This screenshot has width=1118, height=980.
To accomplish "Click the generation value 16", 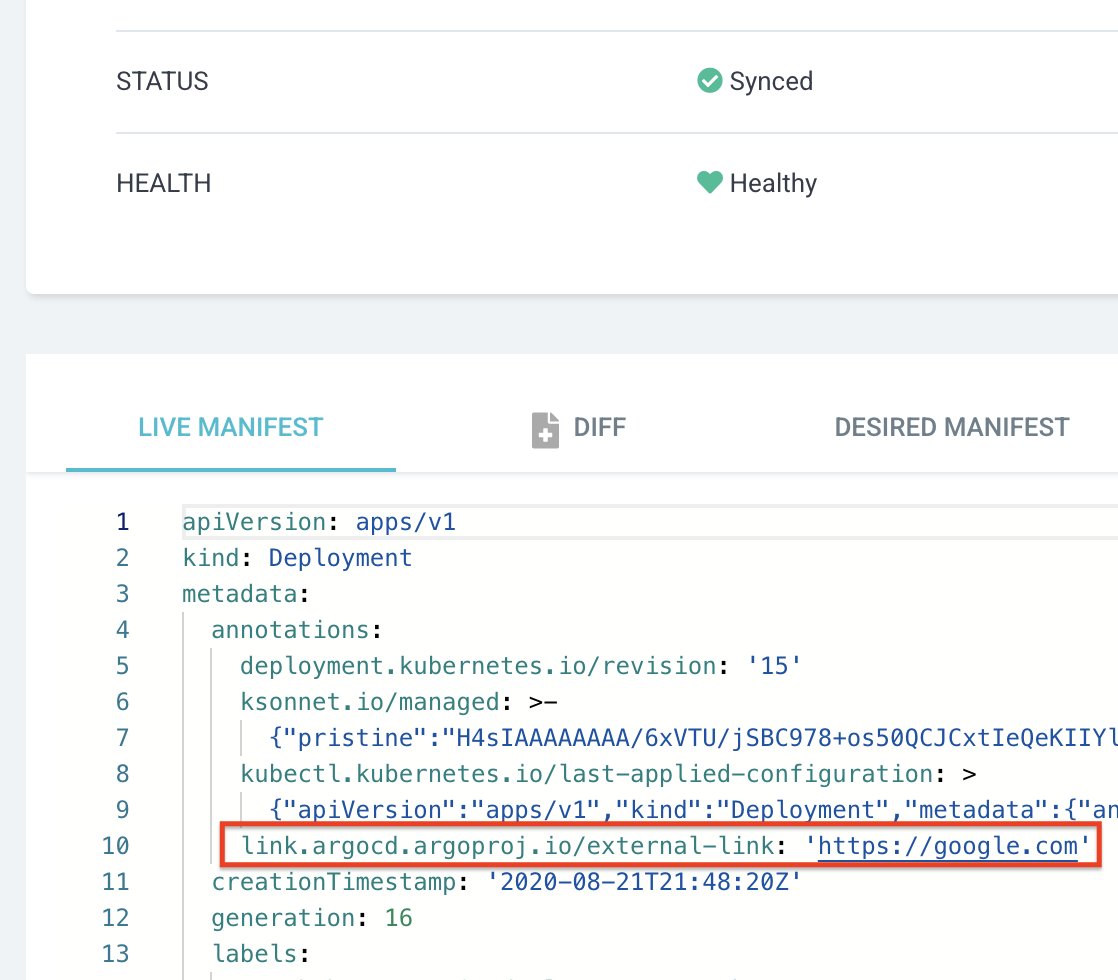I will [398, 918].
